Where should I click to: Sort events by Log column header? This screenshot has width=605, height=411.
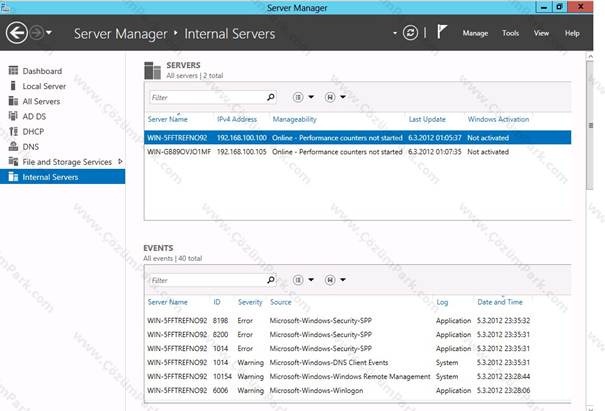coord(442,302)
